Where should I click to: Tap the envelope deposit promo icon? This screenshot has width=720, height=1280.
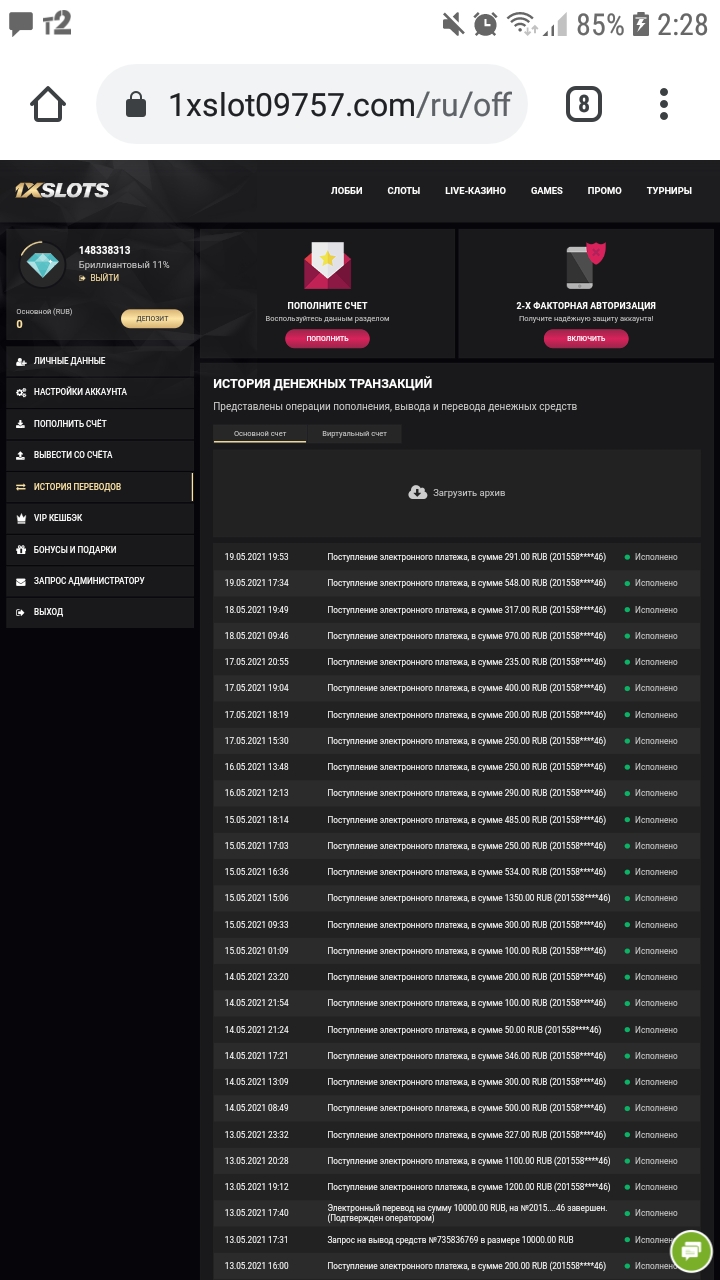327,265
